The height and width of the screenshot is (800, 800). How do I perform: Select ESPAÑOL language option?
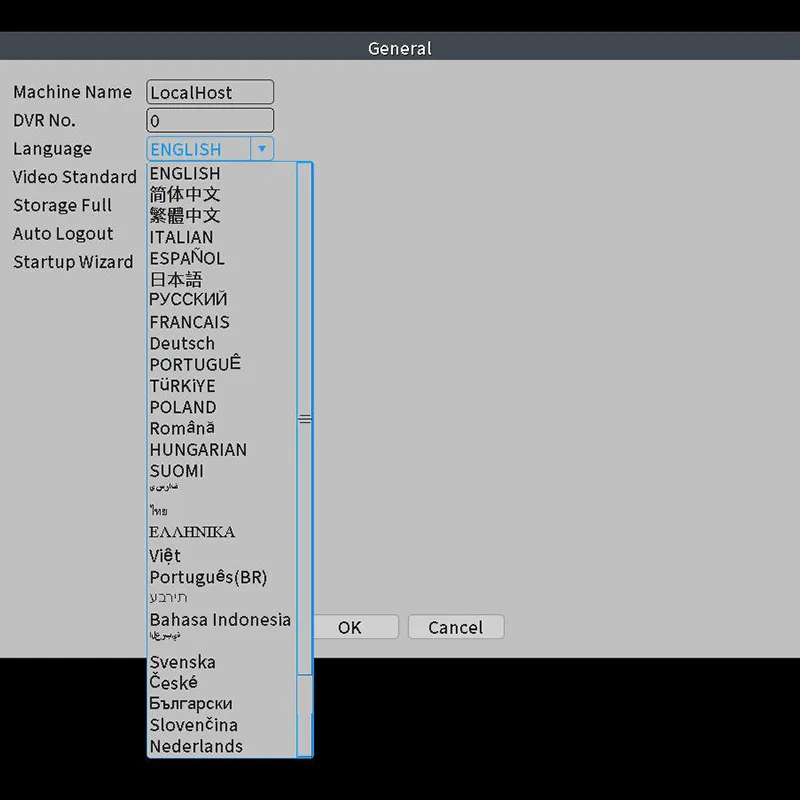(187, 258)
